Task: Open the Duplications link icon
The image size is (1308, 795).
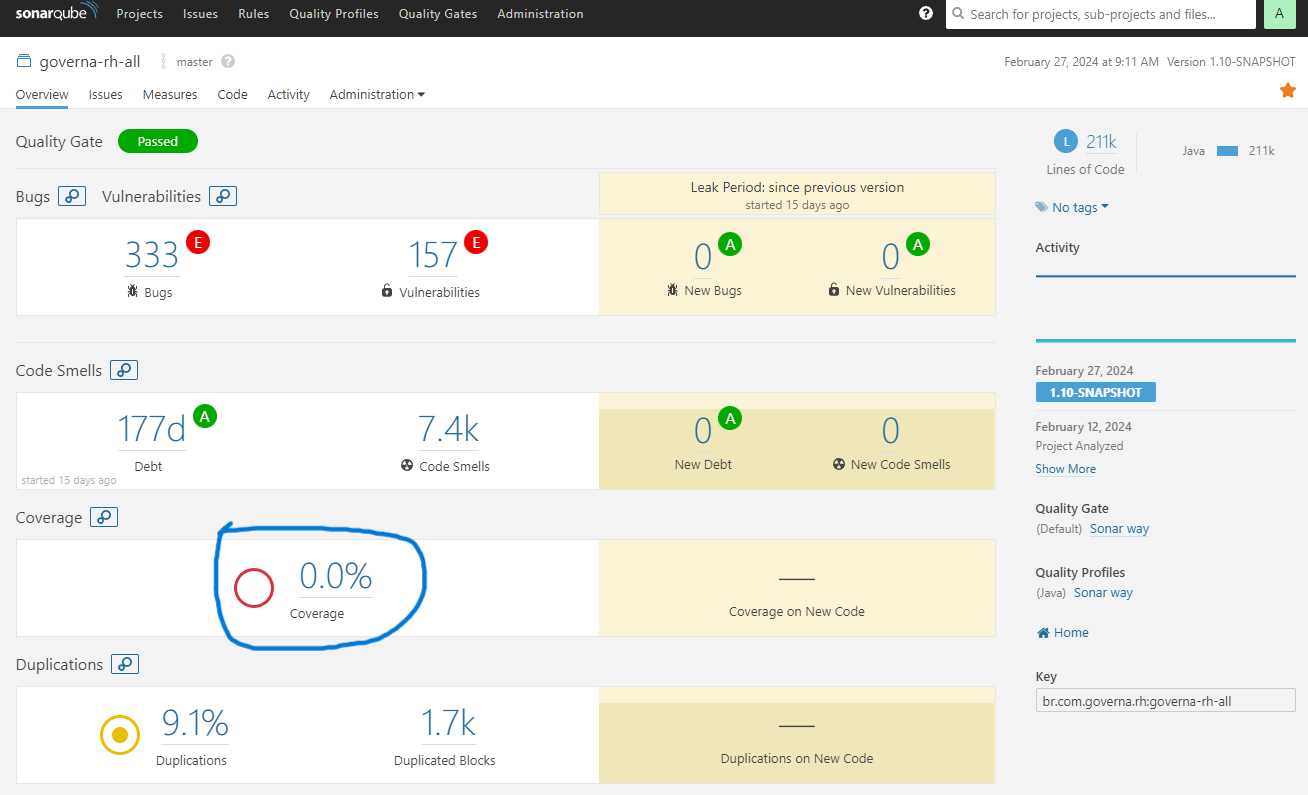Action: pyautogui.click(x=125, y=664)
